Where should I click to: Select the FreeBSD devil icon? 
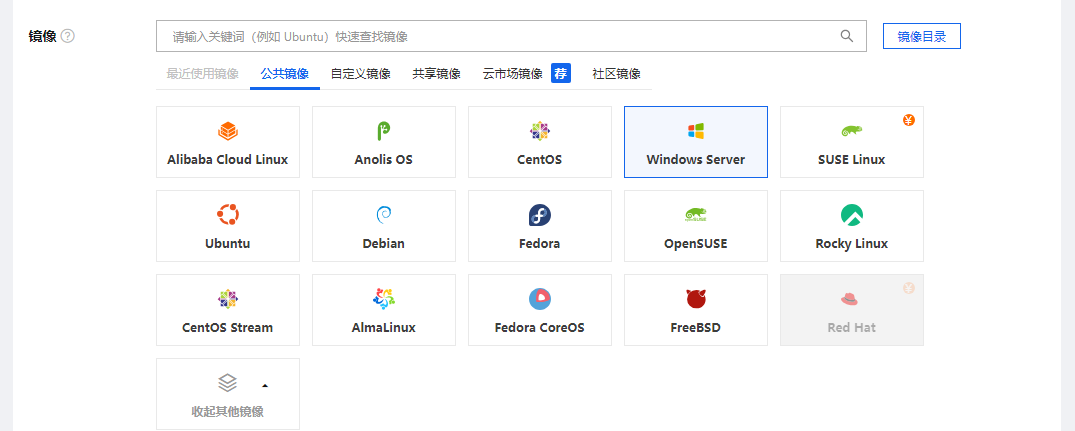[695, 299]
